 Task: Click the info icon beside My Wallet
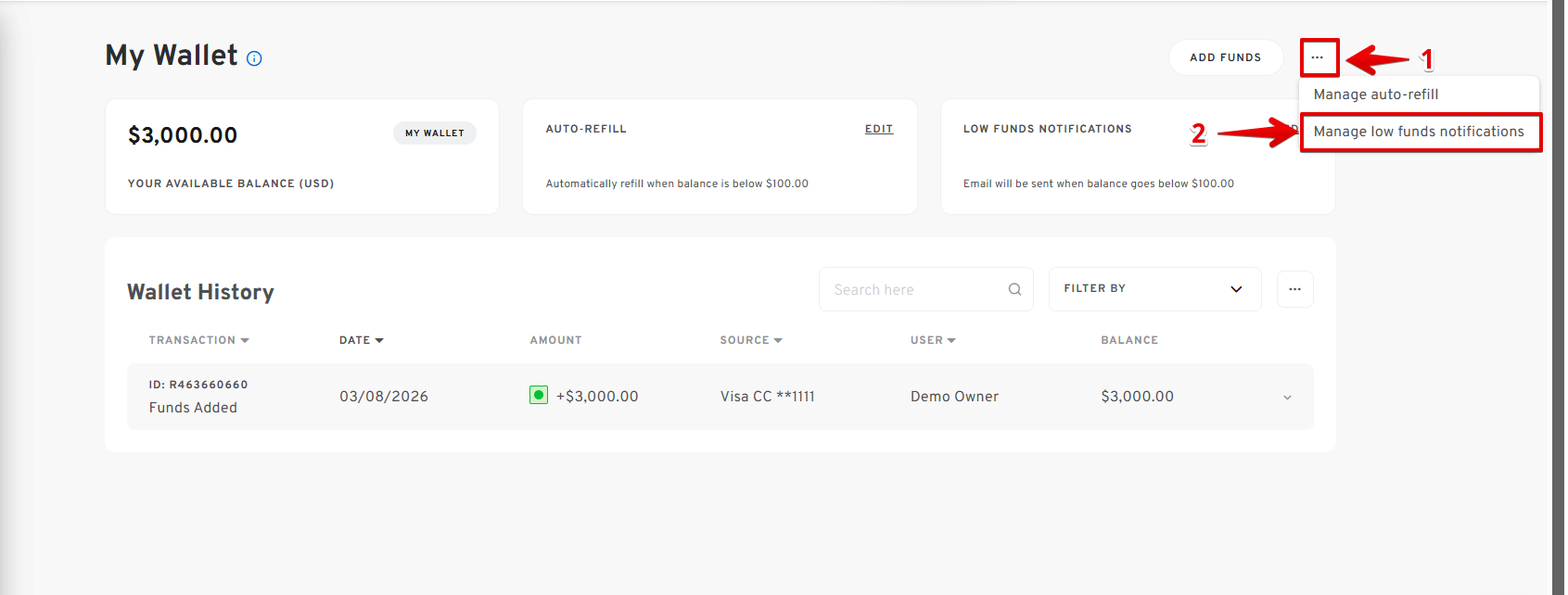[254, 58]
